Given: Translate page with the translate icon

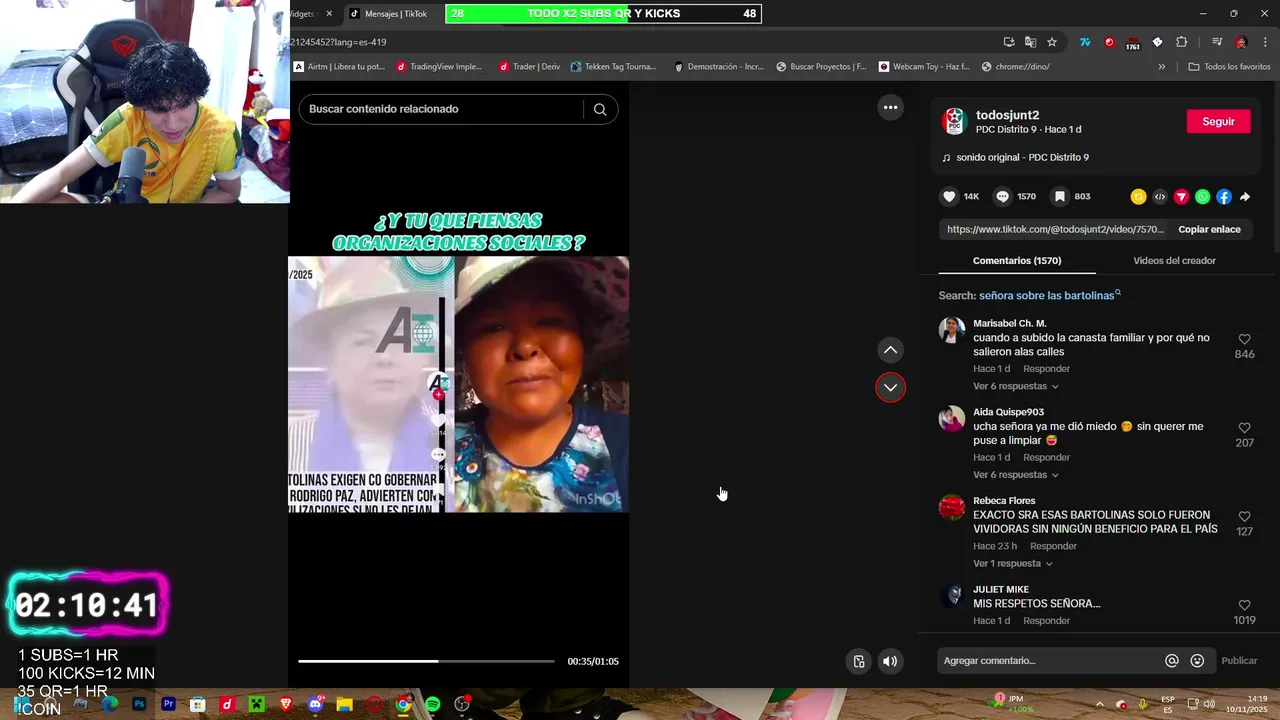Looking at the screenshot, I should pyautogui.click(x=1030, y=42).
